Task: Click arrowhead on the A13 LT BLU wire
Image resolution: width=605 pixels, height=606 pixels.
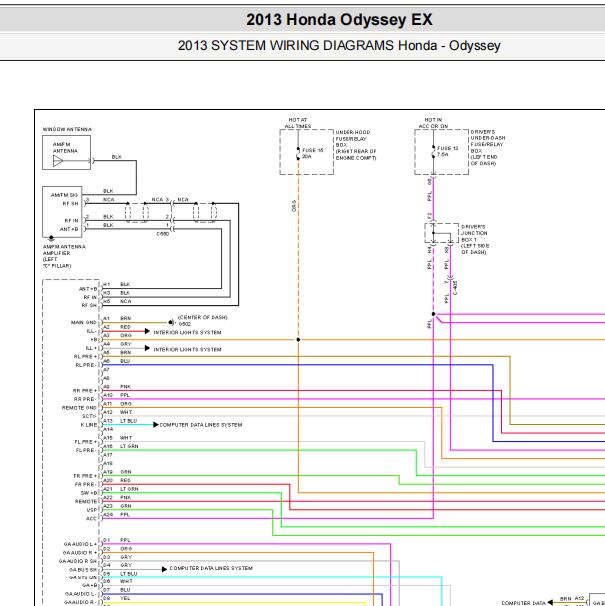Action: (155, 425)
